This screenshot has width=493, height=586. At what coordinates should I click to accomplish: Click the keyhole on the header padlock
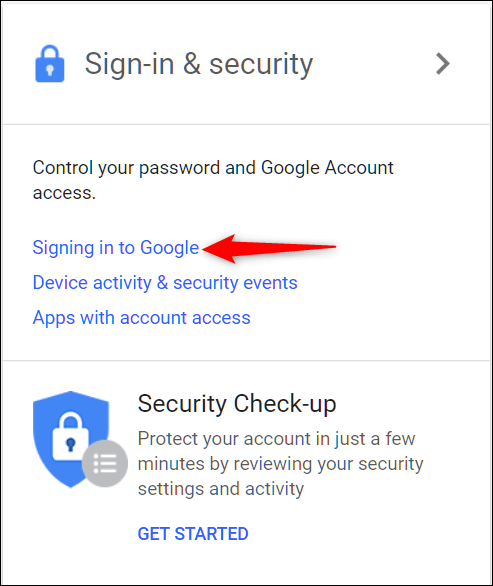[50, 70]
